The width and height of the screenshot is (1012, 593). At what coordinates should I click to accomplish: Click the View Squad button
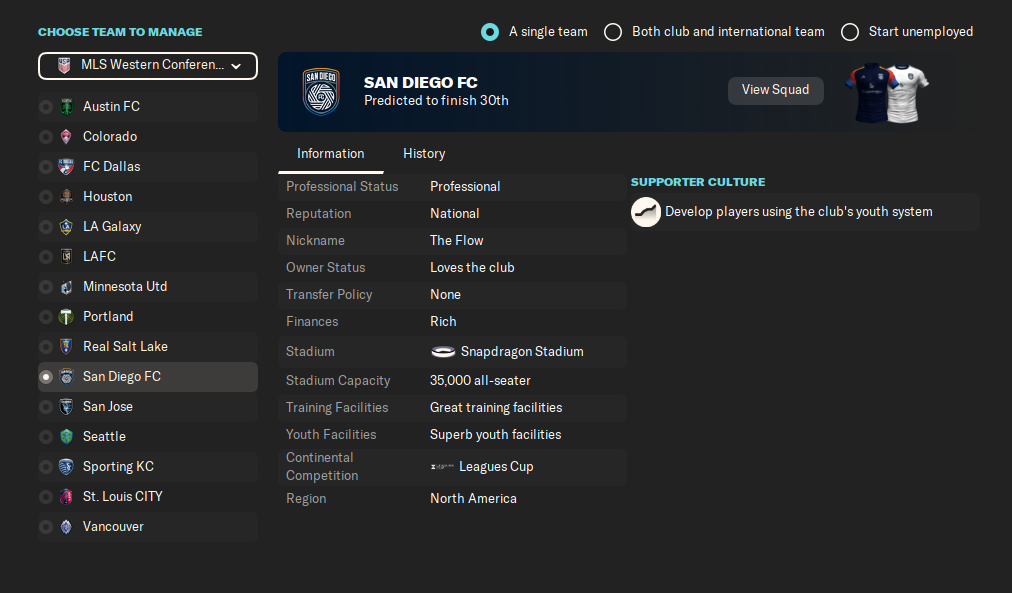coord(775,90)
